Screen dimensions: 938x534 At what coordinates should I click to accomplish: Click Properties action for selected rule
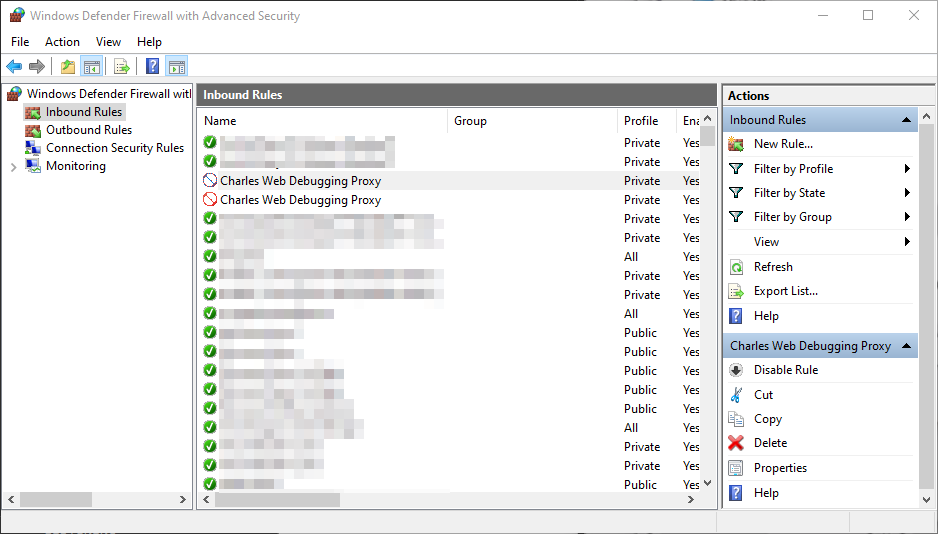(x=780, y=468)
